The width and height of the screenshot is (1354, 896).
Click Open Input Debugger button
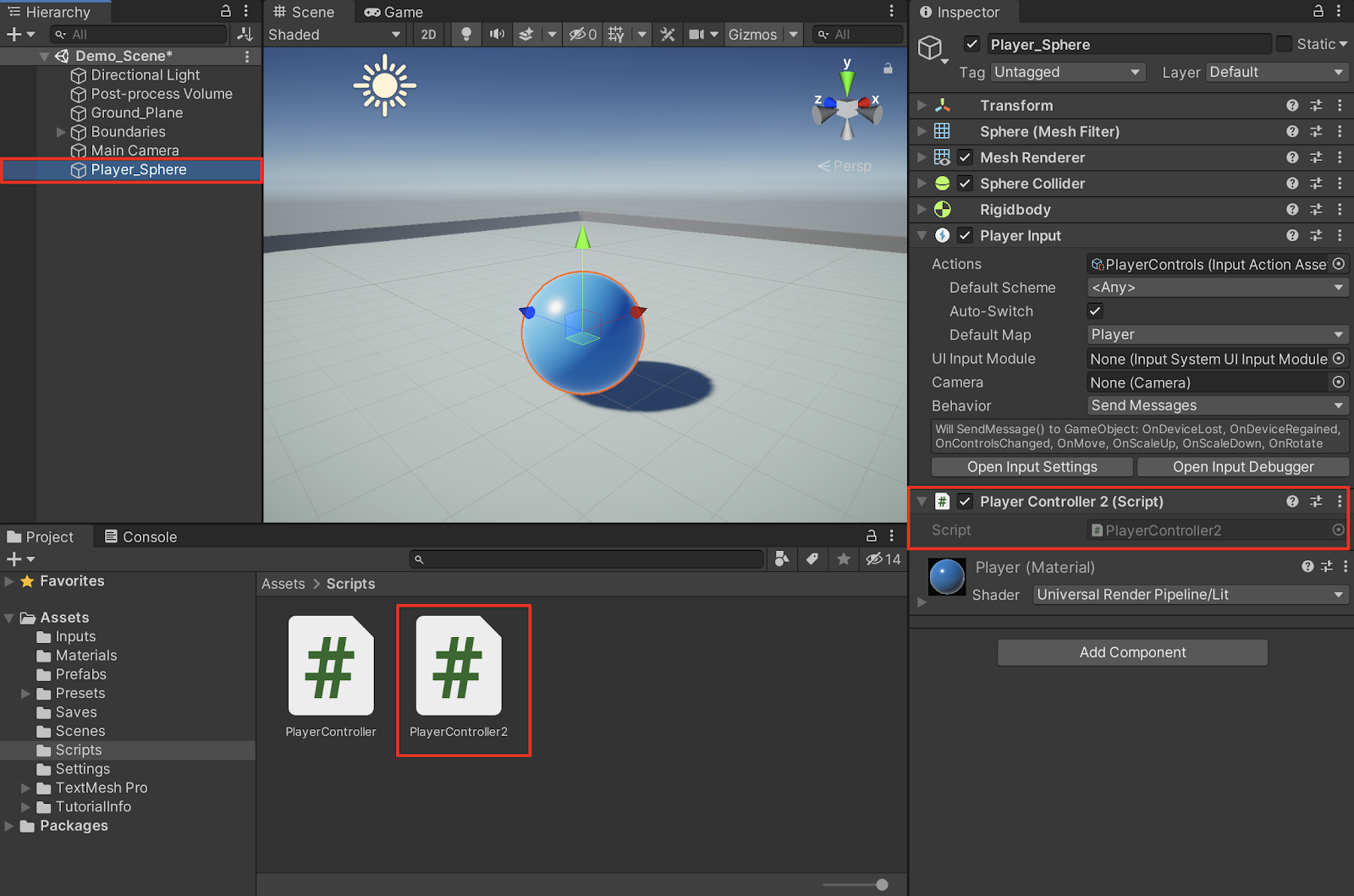[1242, 467]
